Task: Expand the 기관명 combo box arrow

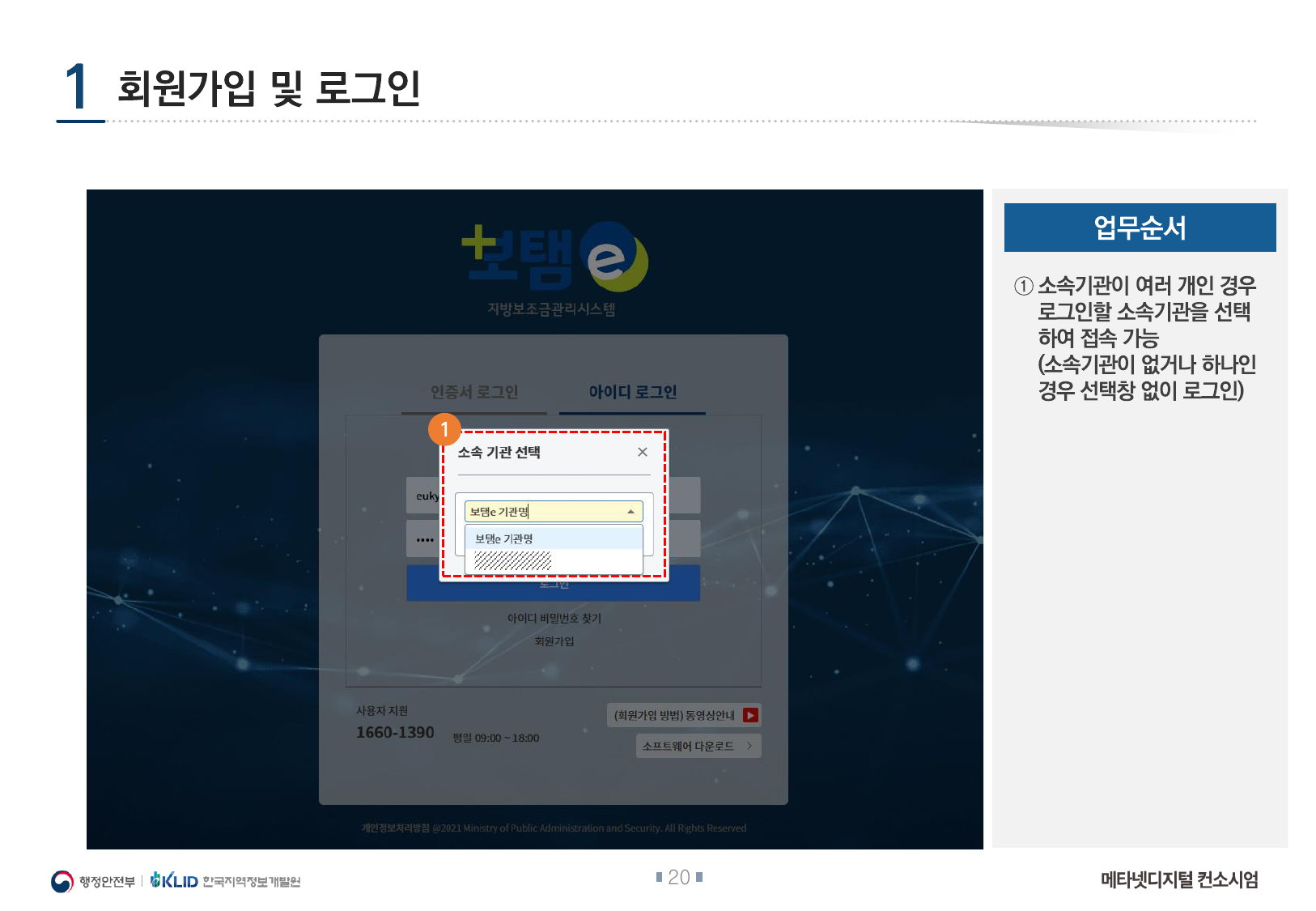Action: [630, 512]
